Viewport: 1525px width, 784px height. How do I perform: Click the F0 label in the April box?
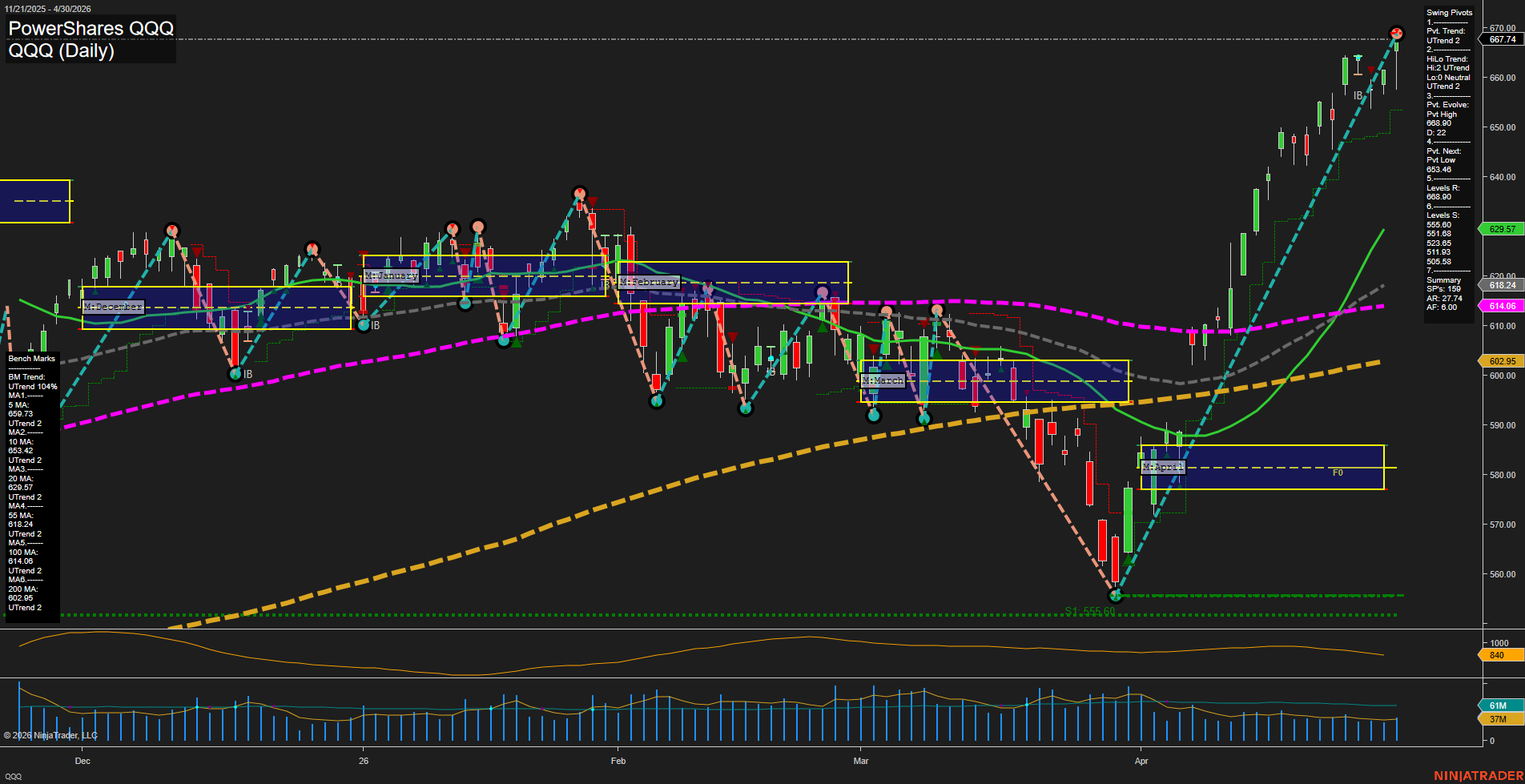[1338, 473]
